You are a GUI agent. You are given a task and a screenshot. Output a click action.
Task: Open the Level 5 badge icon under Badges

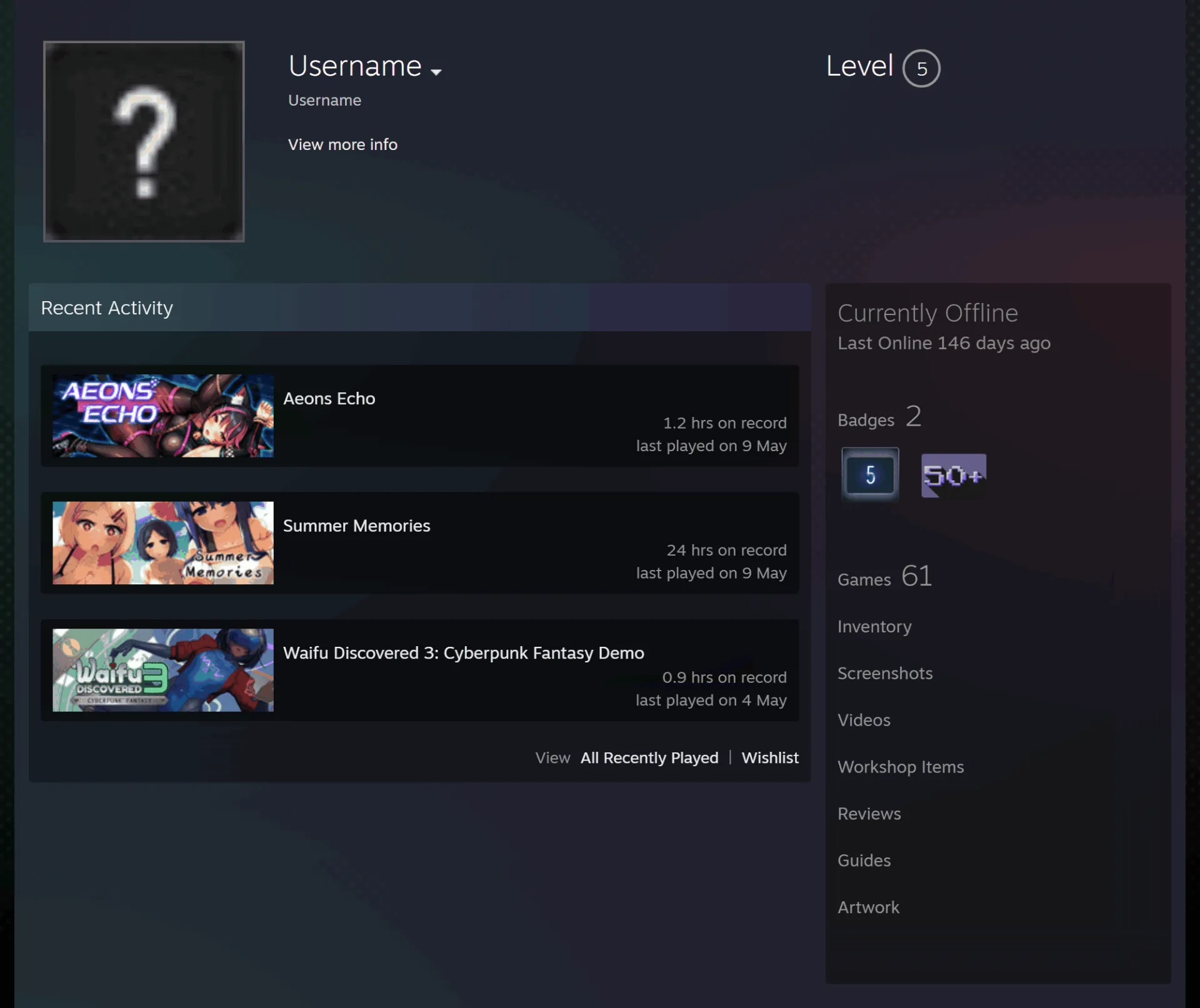pos(870,474)
